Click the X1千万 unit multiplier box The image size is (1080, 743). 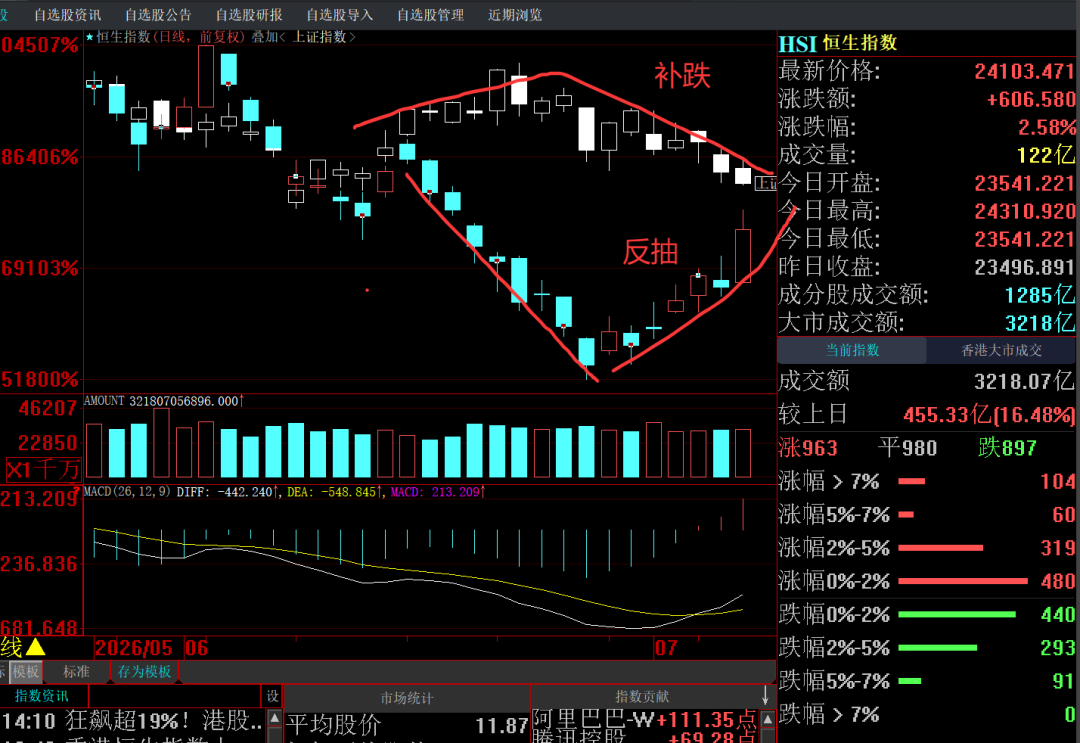tap(43, 470)
